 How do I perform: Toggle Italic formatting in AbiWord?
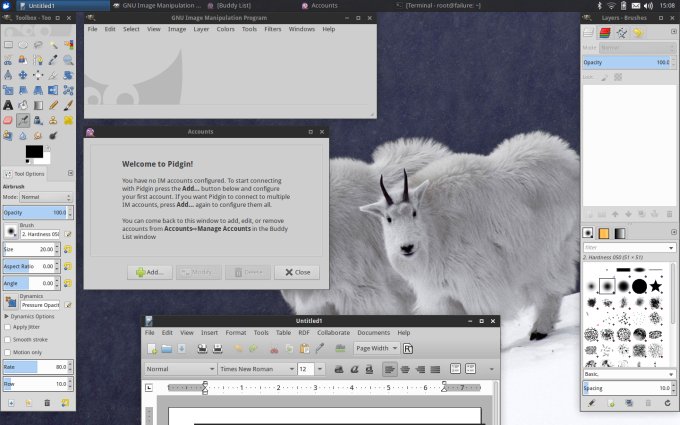(354, 369)
